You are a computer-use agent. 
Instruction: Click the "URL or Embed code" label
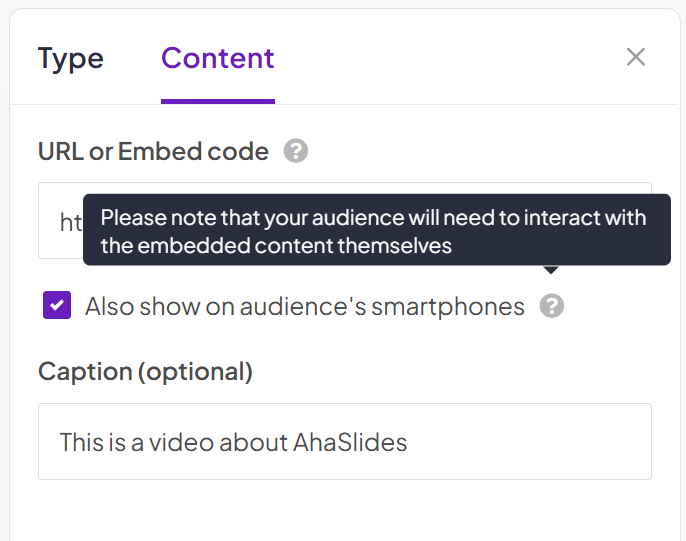[153, 151]
